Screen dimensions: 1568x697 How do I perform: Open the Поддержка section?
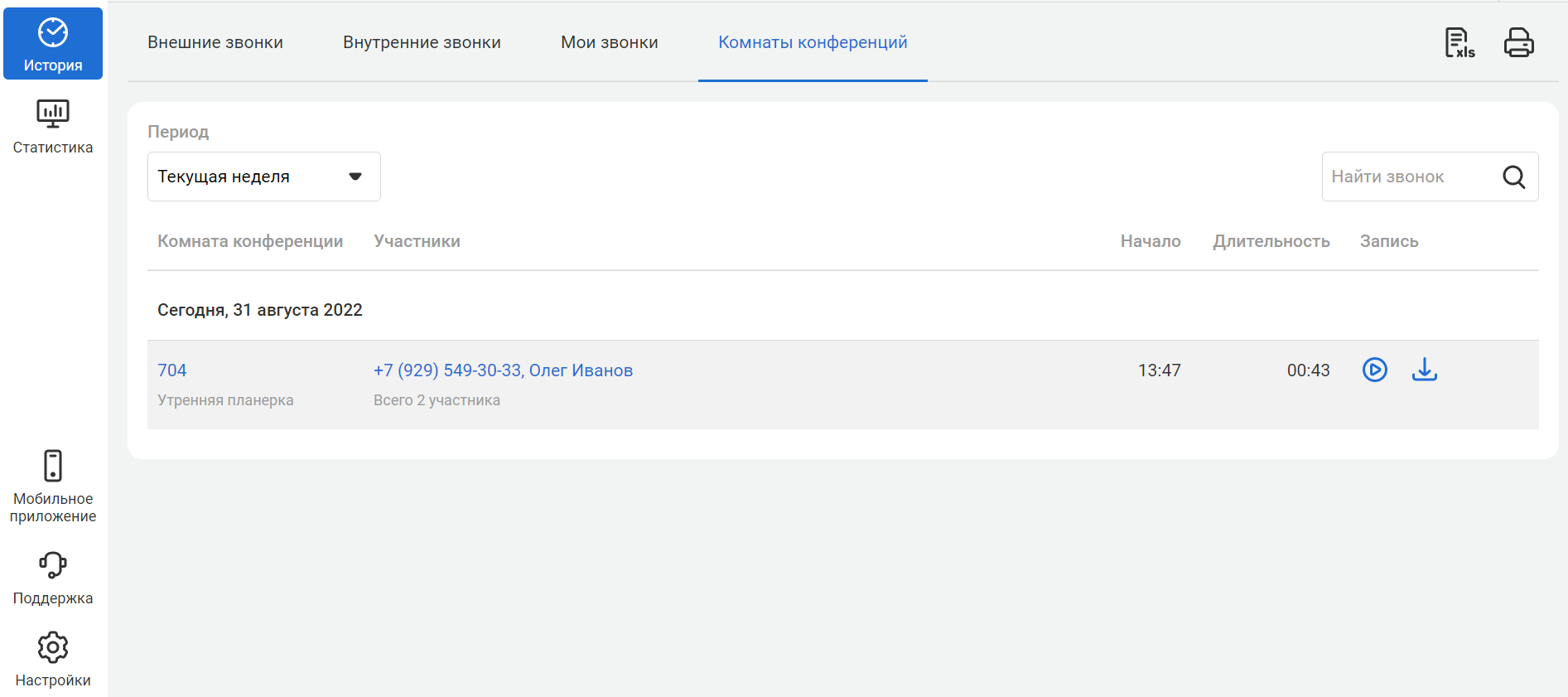pos(53,578)
